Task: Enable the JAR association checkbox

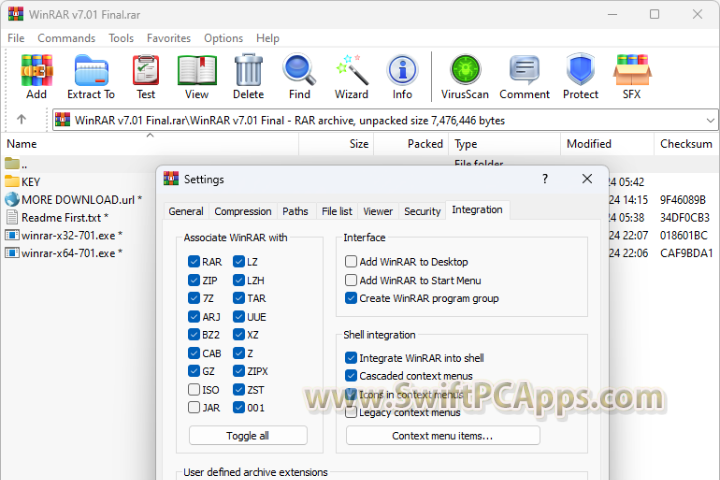Action: click(194, 407)
